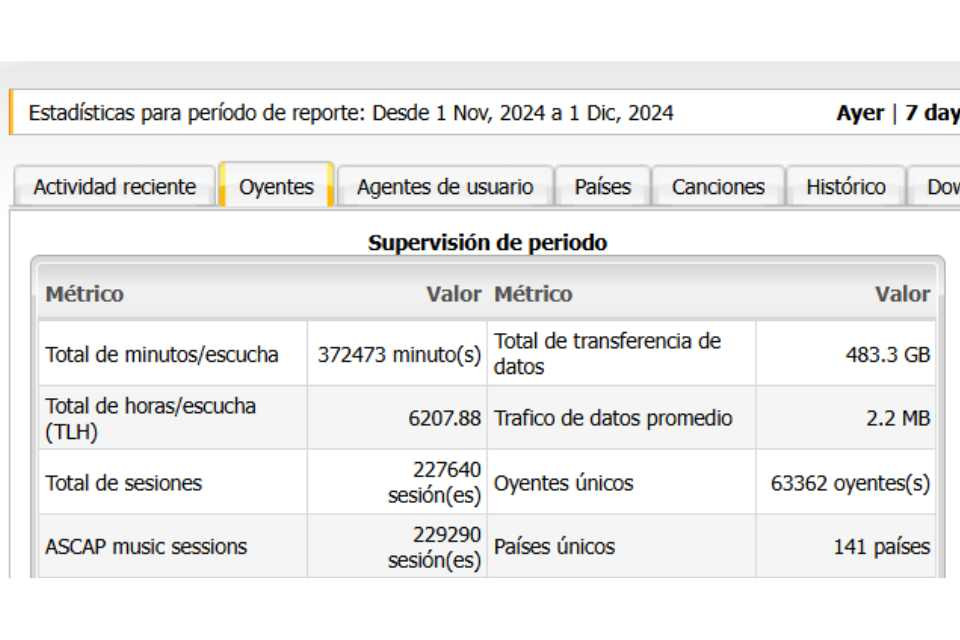Select the Total de transferencia de datos label
The image size is (960, 640).
(607, 354)
